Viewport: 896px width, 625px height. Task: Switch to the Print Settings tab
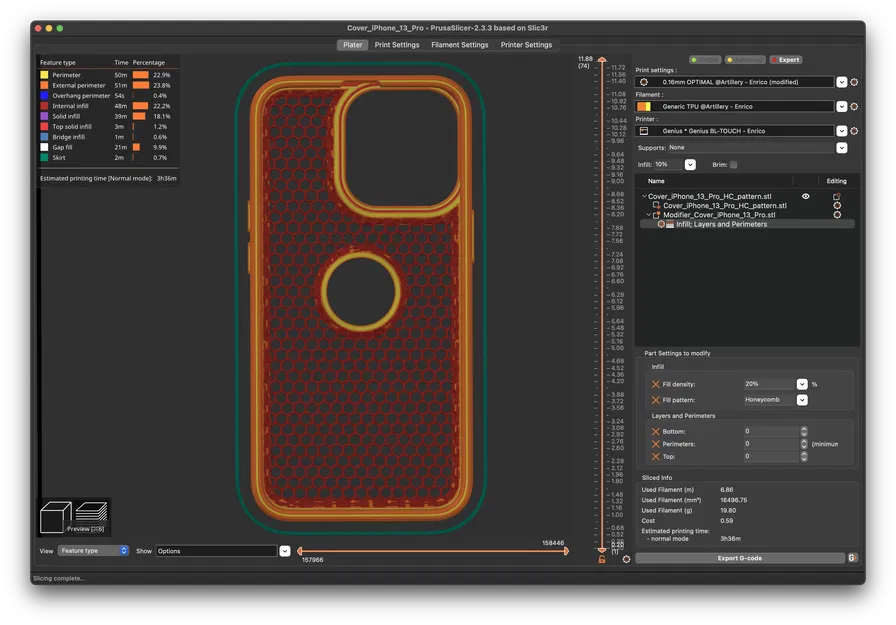pos(399,44)
